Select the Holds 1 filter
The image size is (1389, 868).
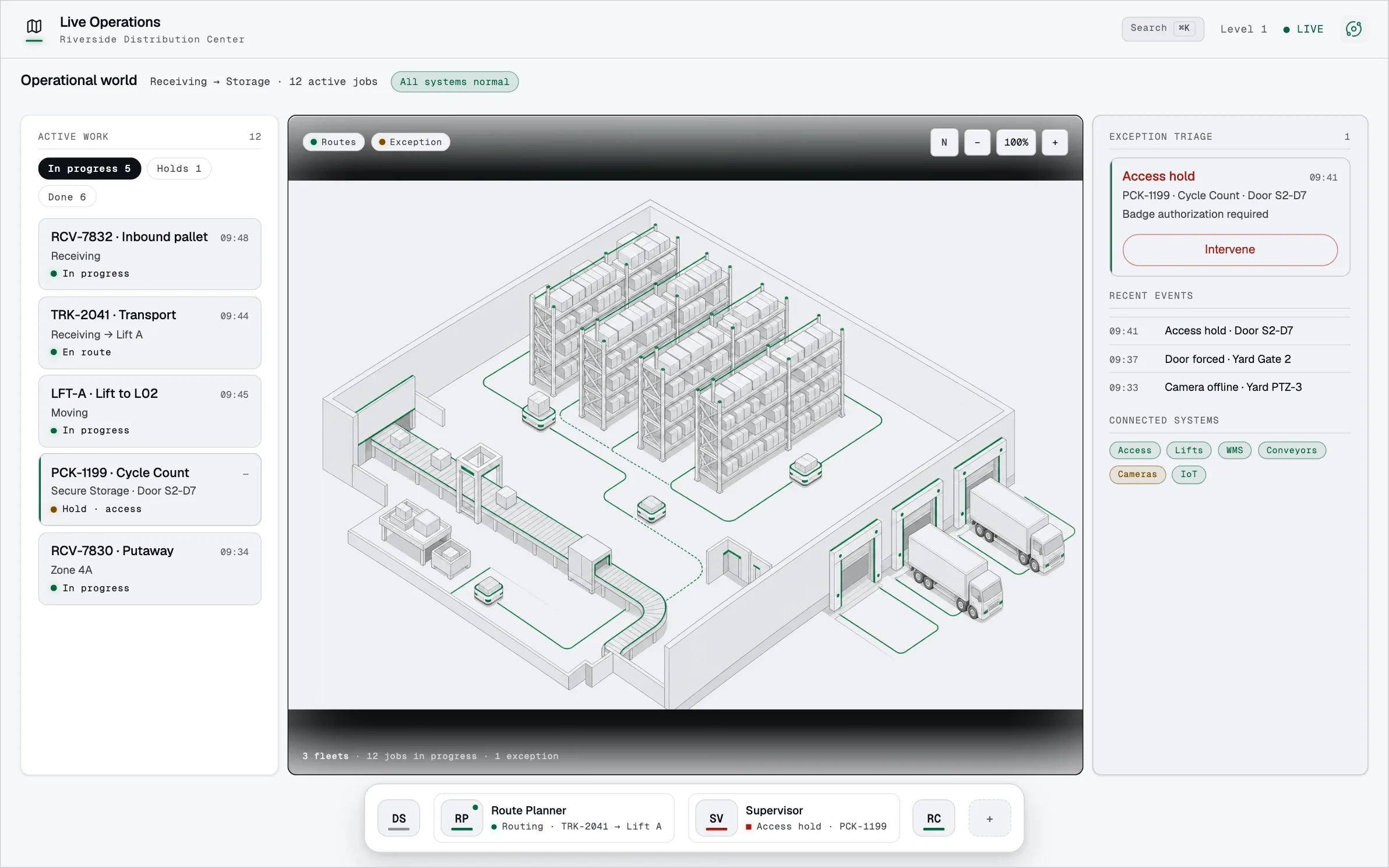point(179,168)
